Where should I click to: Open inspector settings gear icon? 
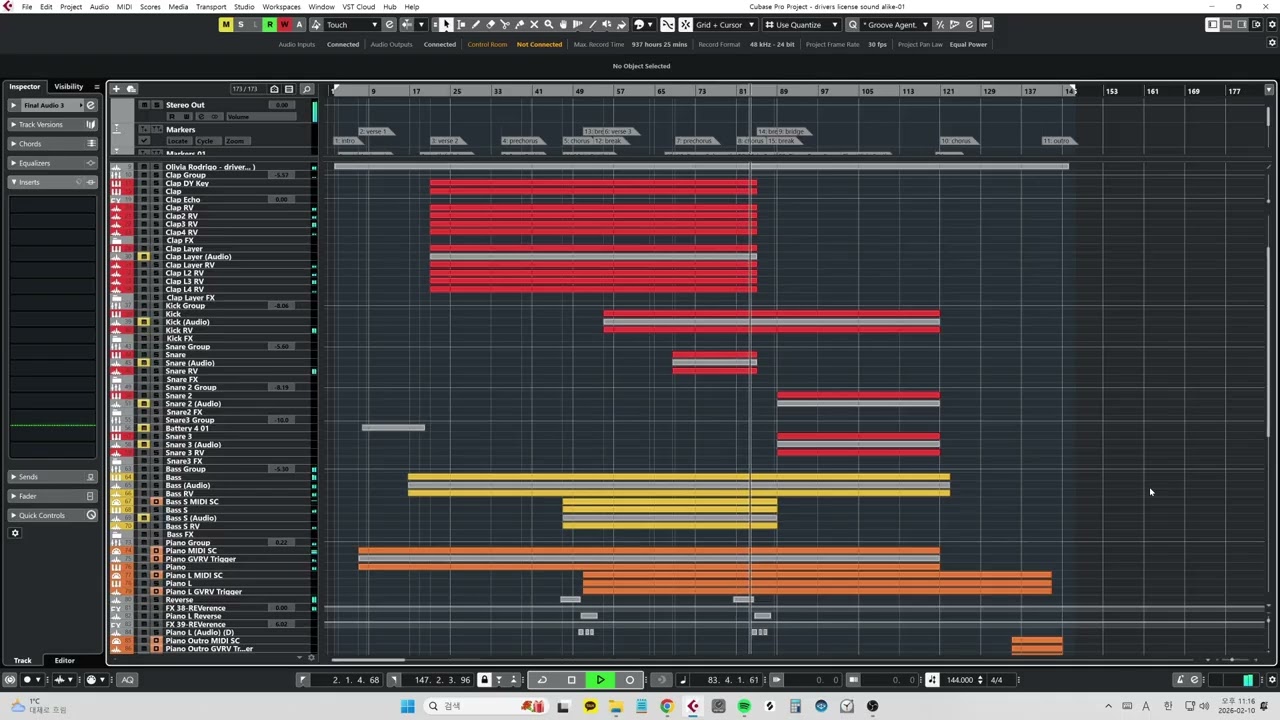tap(15, 533)
